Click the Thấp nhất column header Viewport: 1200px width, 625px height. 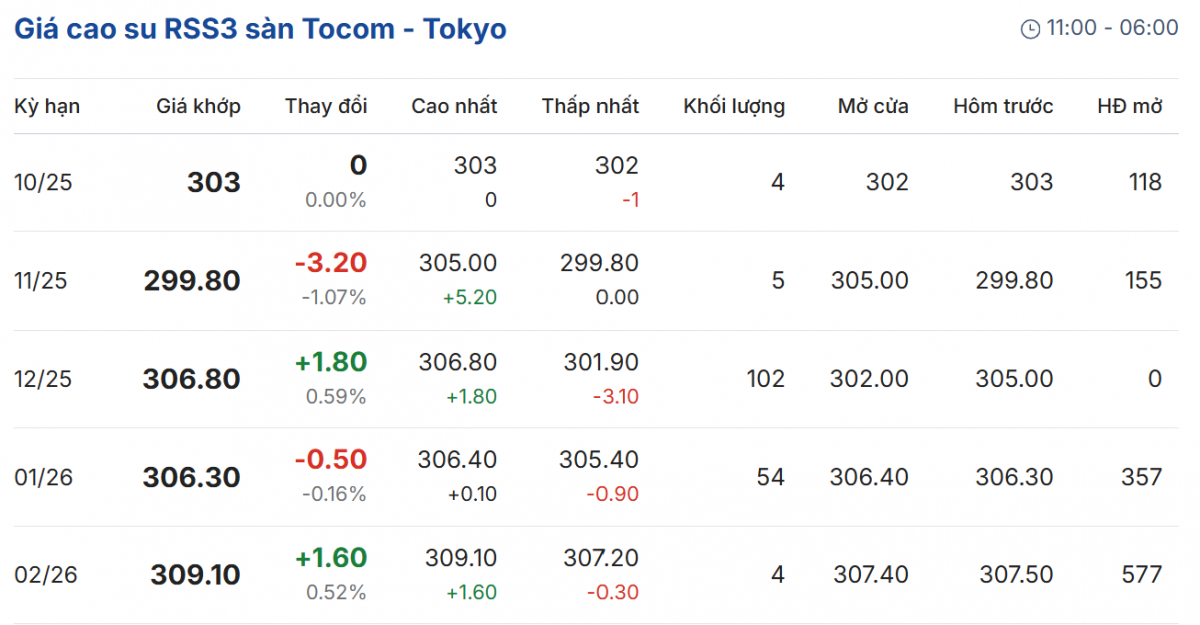pyautogui.click(x=590, y=106)
